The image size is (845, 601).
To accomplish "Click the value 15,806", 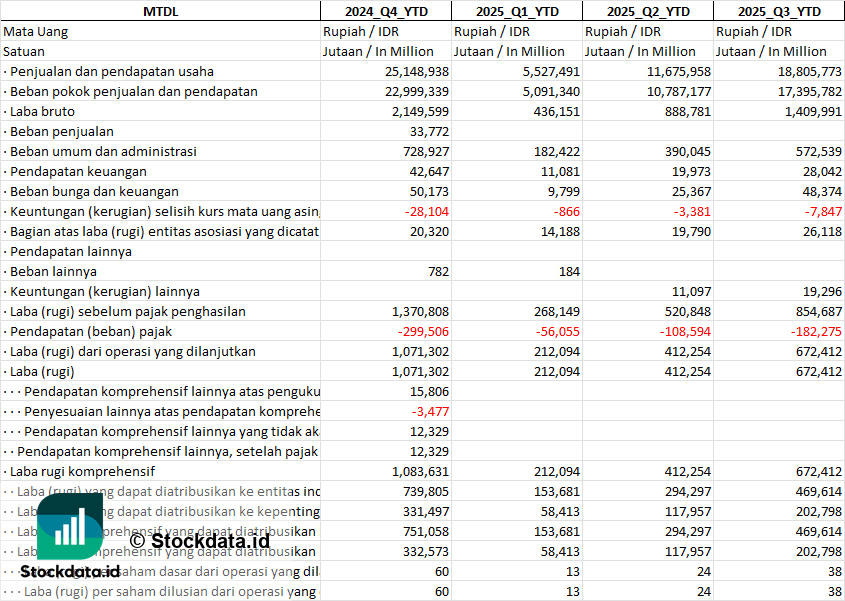I will click(429, 391).
